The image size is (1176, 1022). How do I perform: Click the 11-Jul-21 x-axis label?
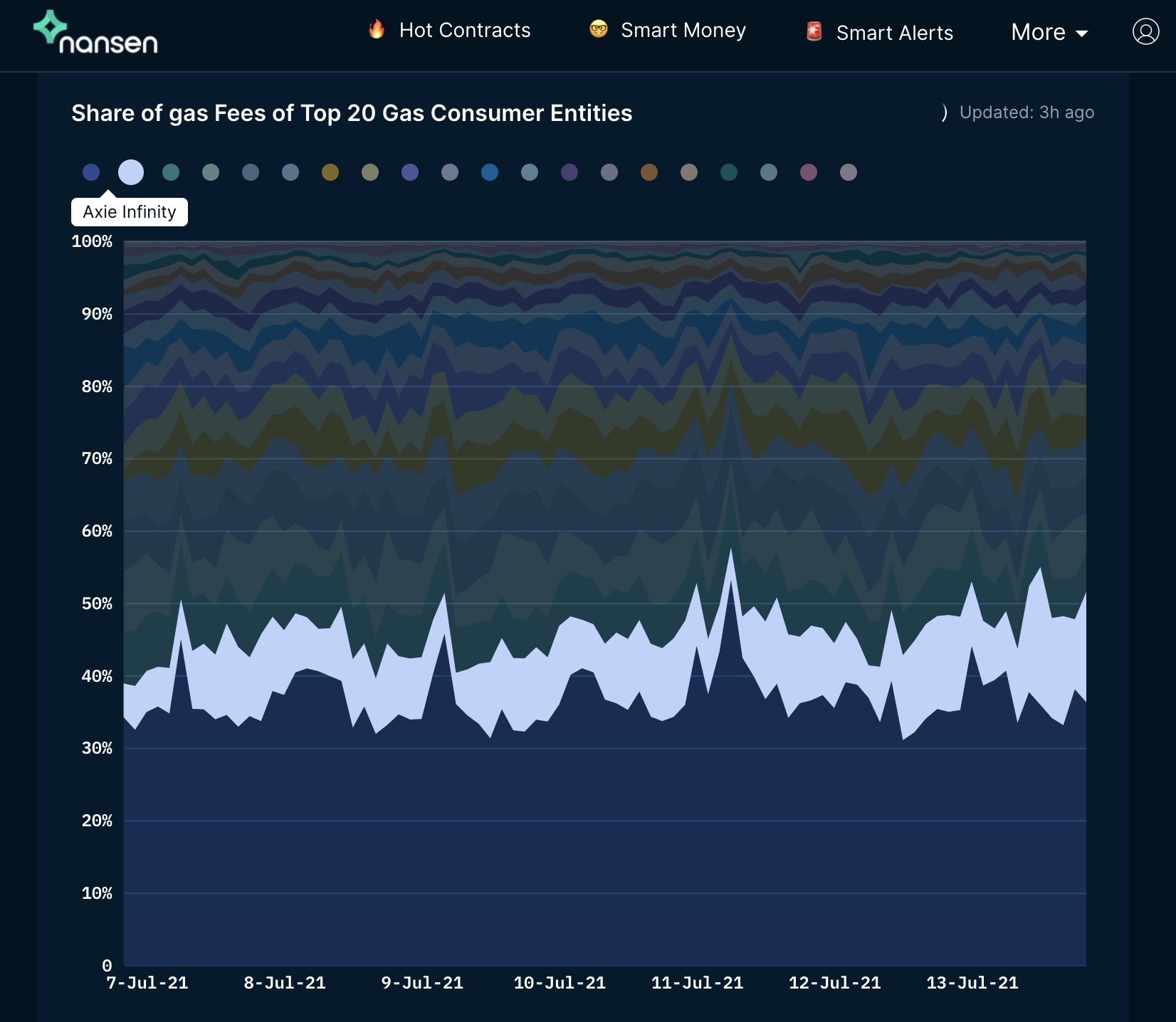tap(697, 983)
